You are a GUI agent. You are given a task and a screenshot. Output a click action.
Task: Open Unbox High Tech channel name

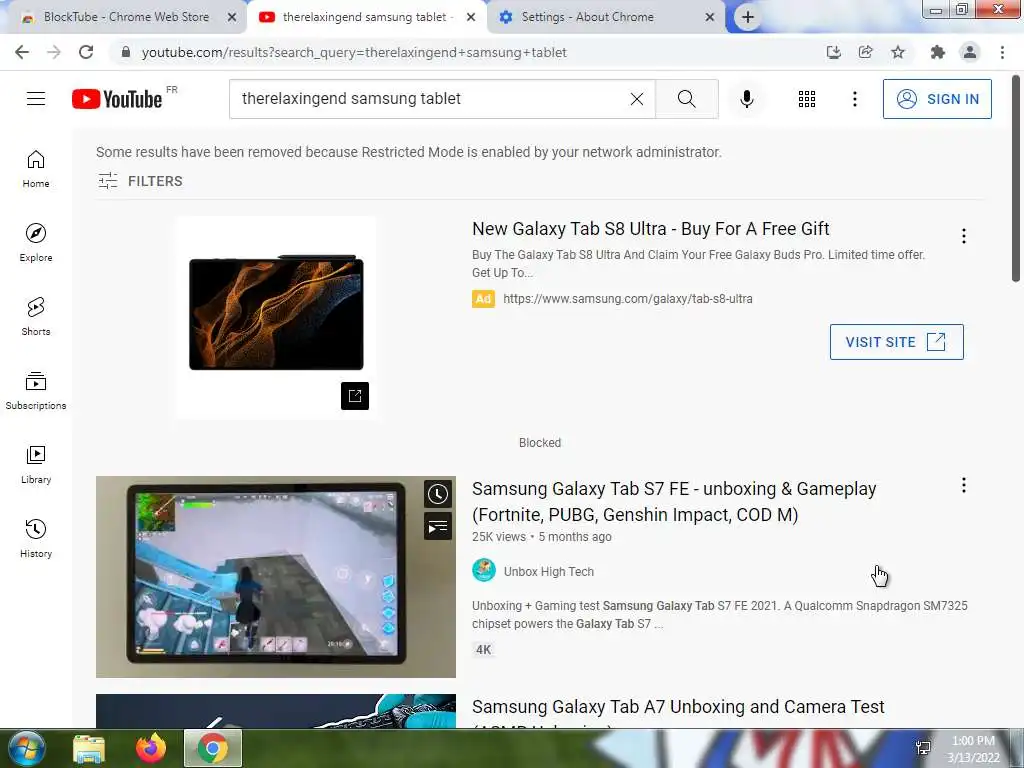549,571
